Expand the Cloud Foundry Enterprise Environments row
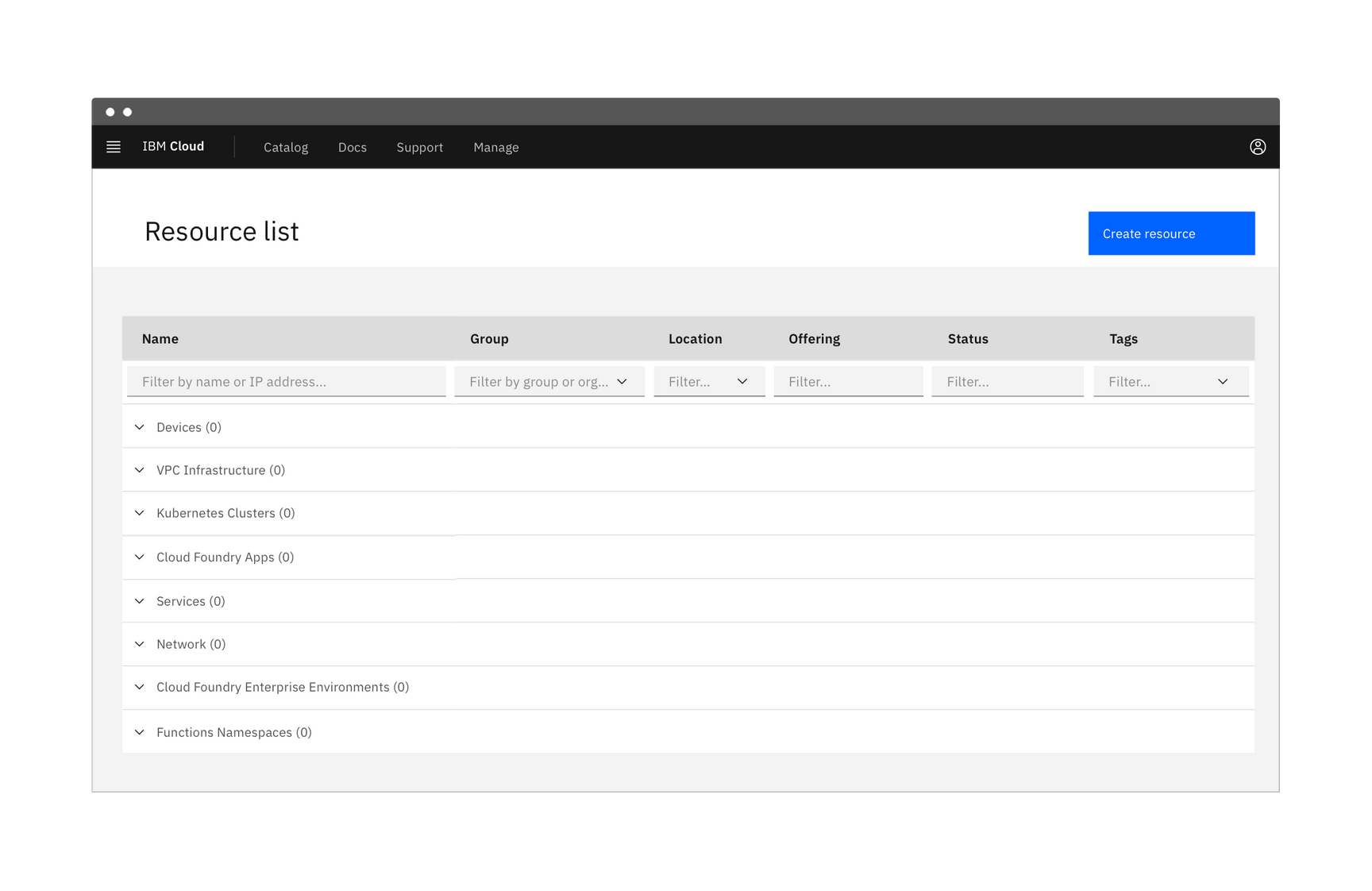1372x891 pixels. click(x=140, y=687)
